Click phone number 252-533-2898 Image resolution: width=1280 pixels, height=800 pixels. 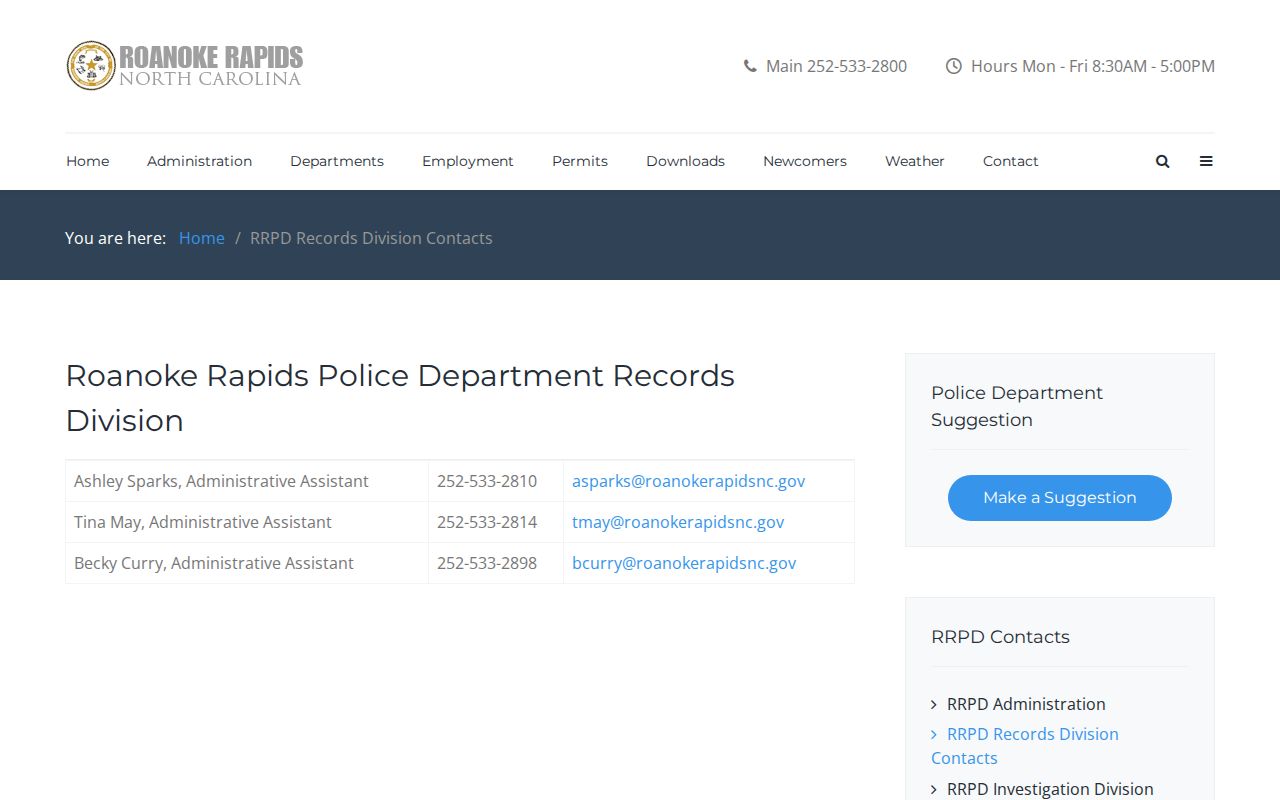click(x=487, y=563)
